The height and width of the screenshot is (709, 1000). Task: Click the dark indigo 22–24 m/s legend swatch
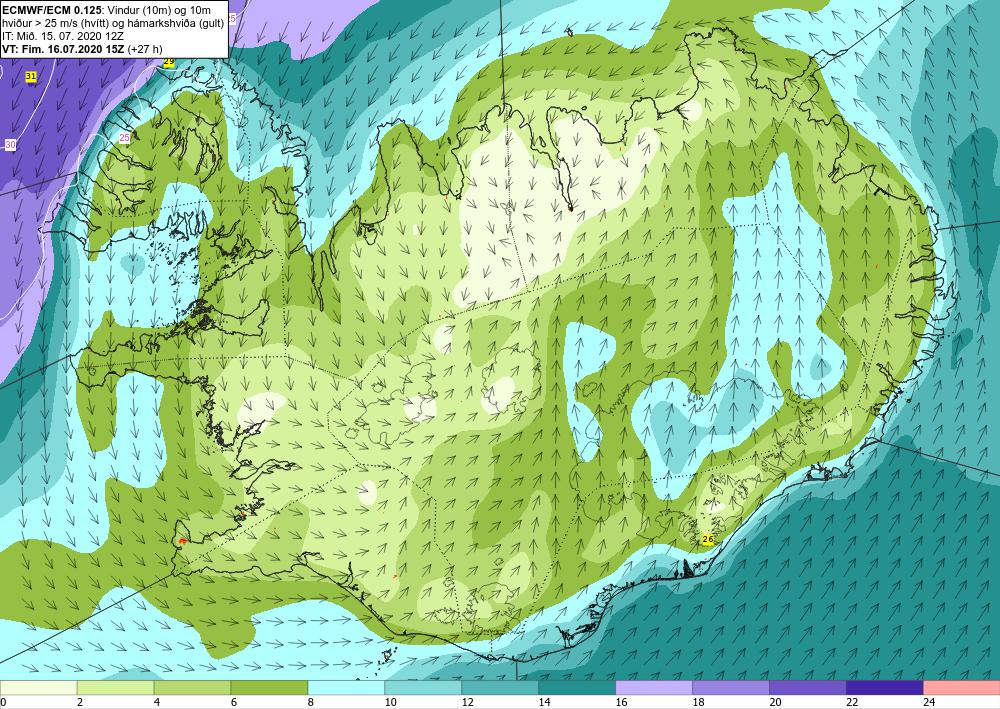(885, 688)
